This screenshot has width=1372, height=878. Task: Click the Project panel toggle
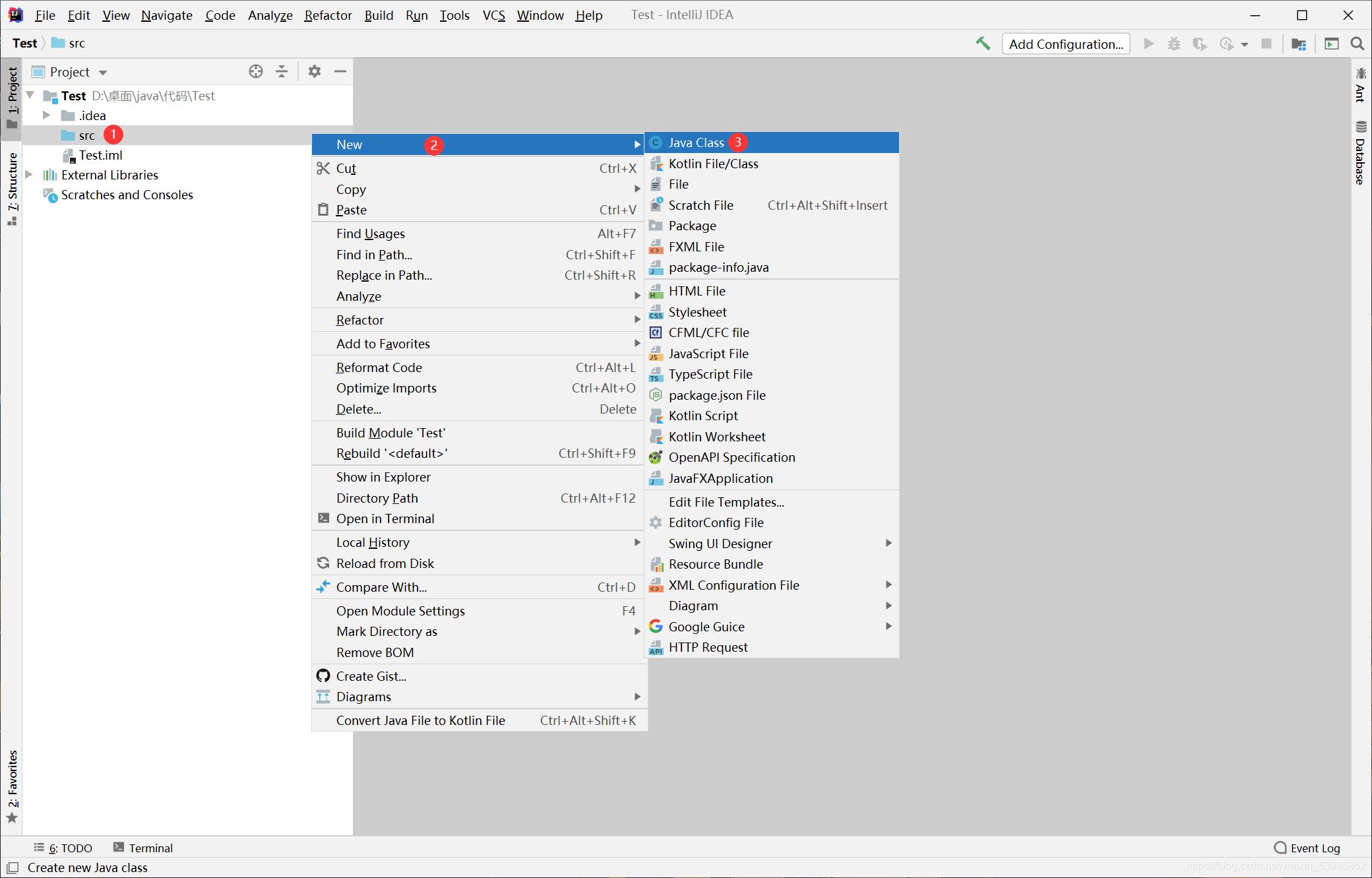click(13, 96)
